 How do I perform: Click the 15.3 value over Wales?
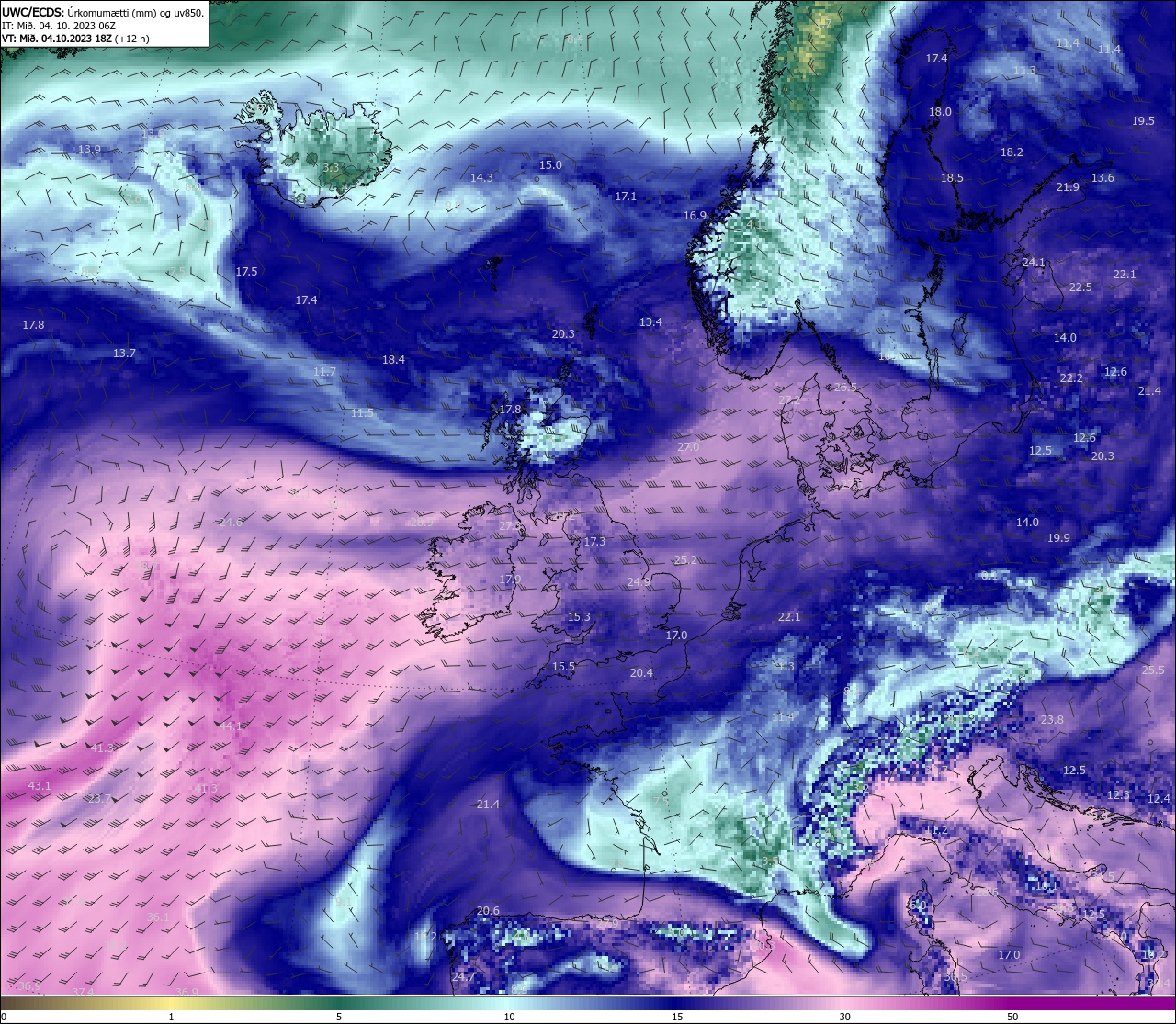coord(579,617)
